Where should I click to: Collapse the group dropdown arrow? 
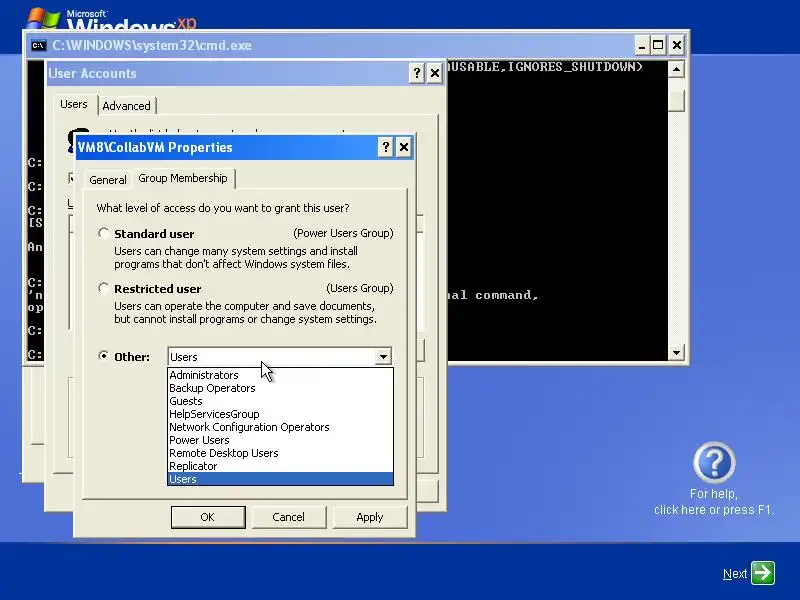pos(383,357)
